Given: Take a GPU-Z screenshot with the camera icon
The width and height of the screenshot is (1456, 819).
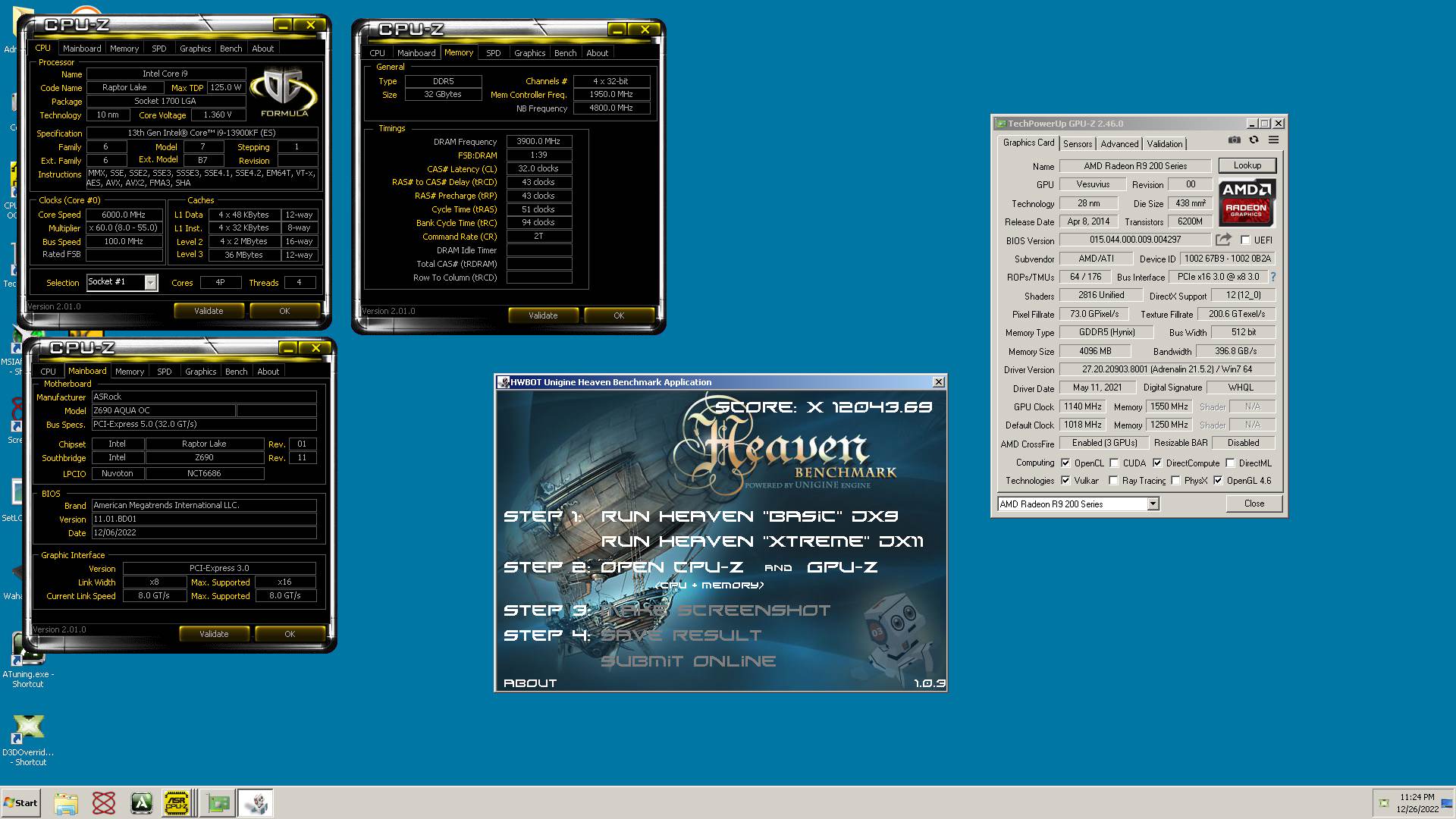Looking at the screenshot, I should [x=1235, y=140].
